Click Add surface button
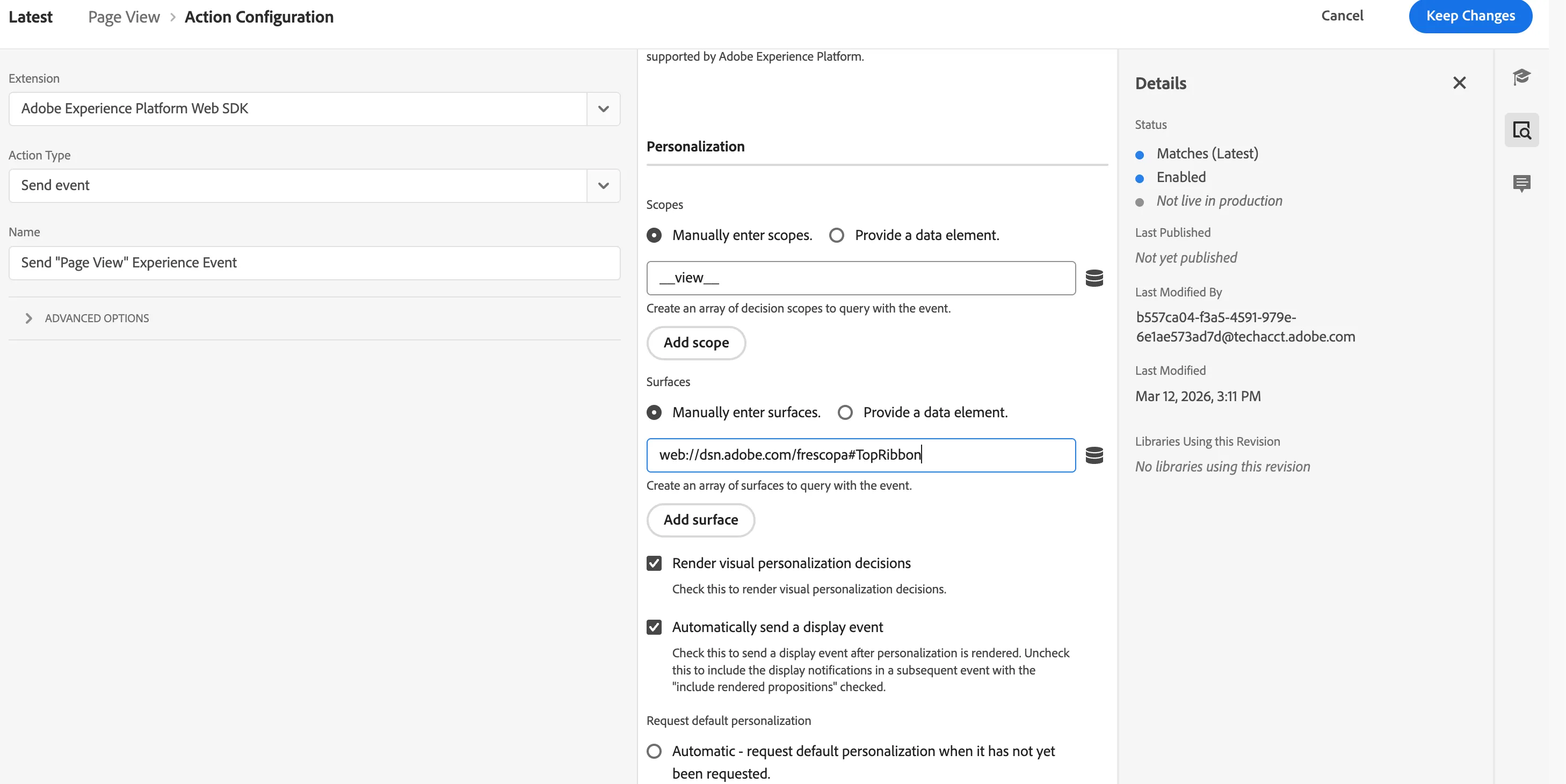Image resolution: width=1566 pixels, height=784 pixels. click(x=700, y=520)
